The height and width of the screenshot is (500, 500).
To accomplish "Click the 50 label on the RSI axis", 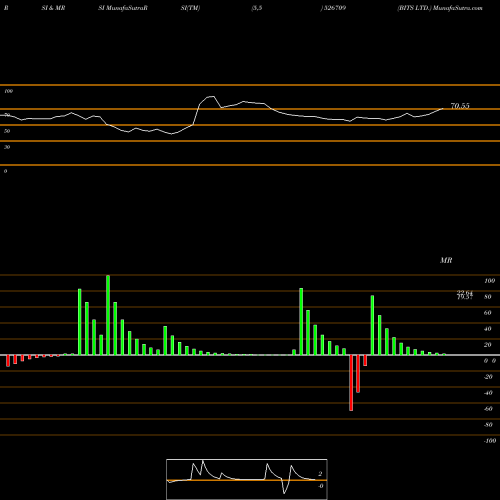I will (7, 131).
